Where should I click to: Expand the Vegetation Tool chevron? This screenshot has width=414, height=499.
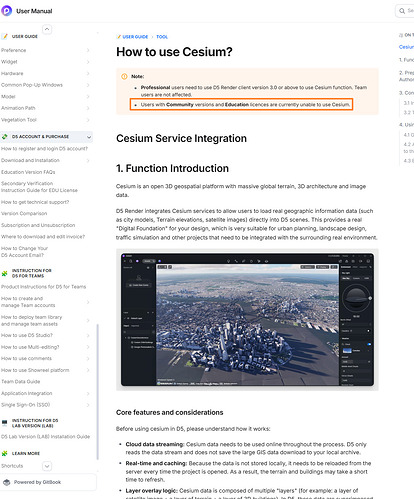point(88,120)
